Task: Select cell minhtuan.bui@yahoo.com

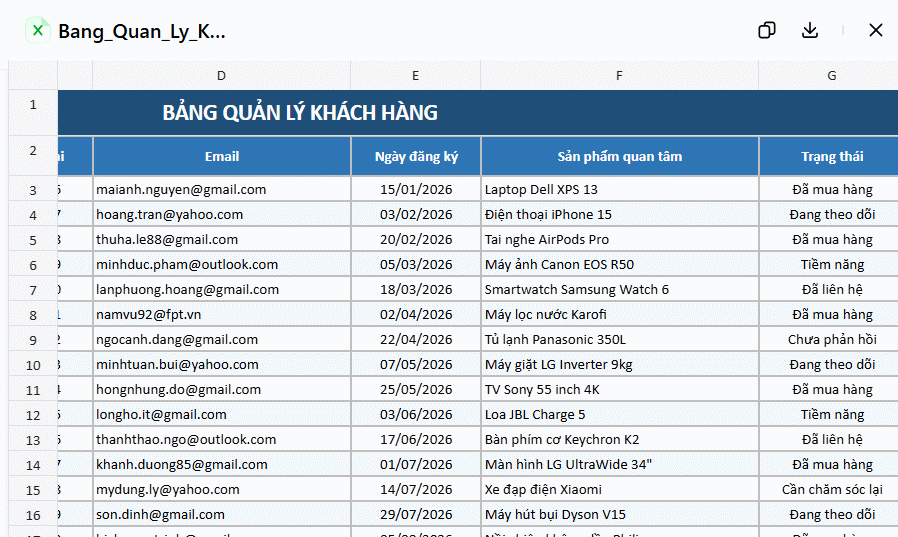Action: 222,365
